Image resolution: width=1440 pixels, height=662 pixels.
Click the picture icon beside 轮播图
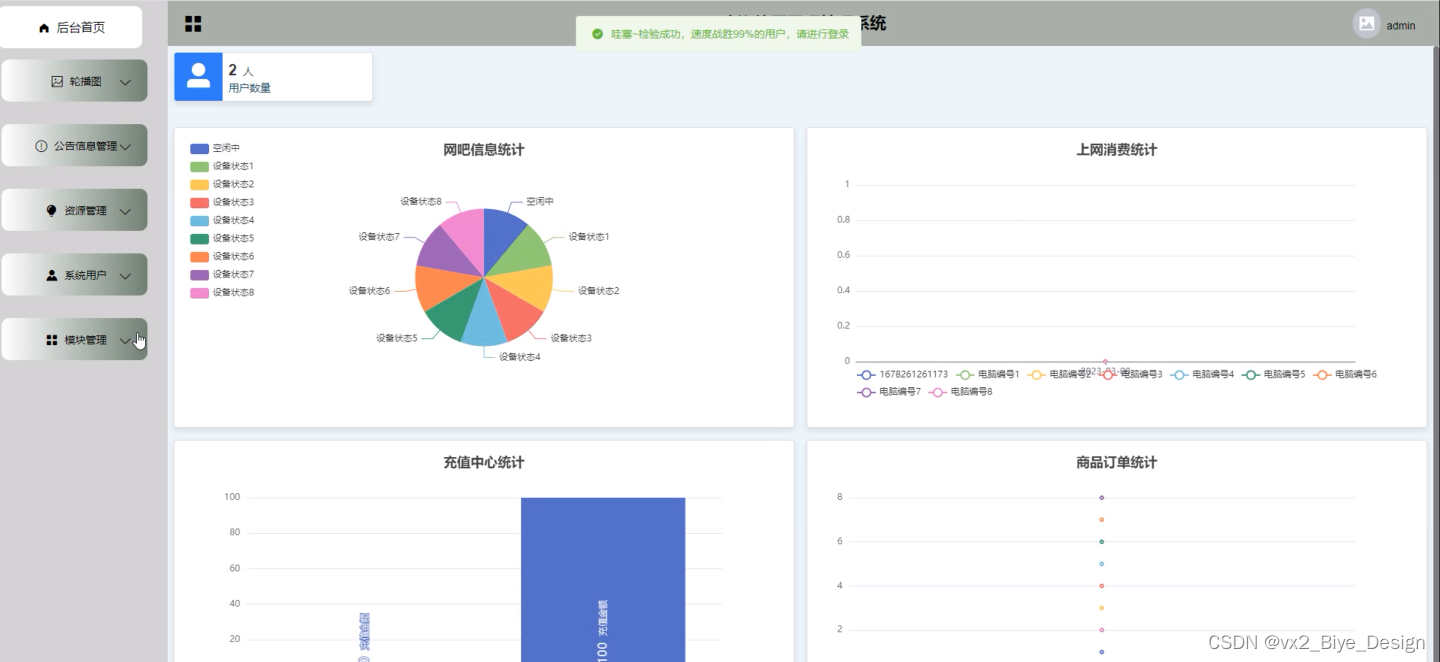[x=57, y=81]
